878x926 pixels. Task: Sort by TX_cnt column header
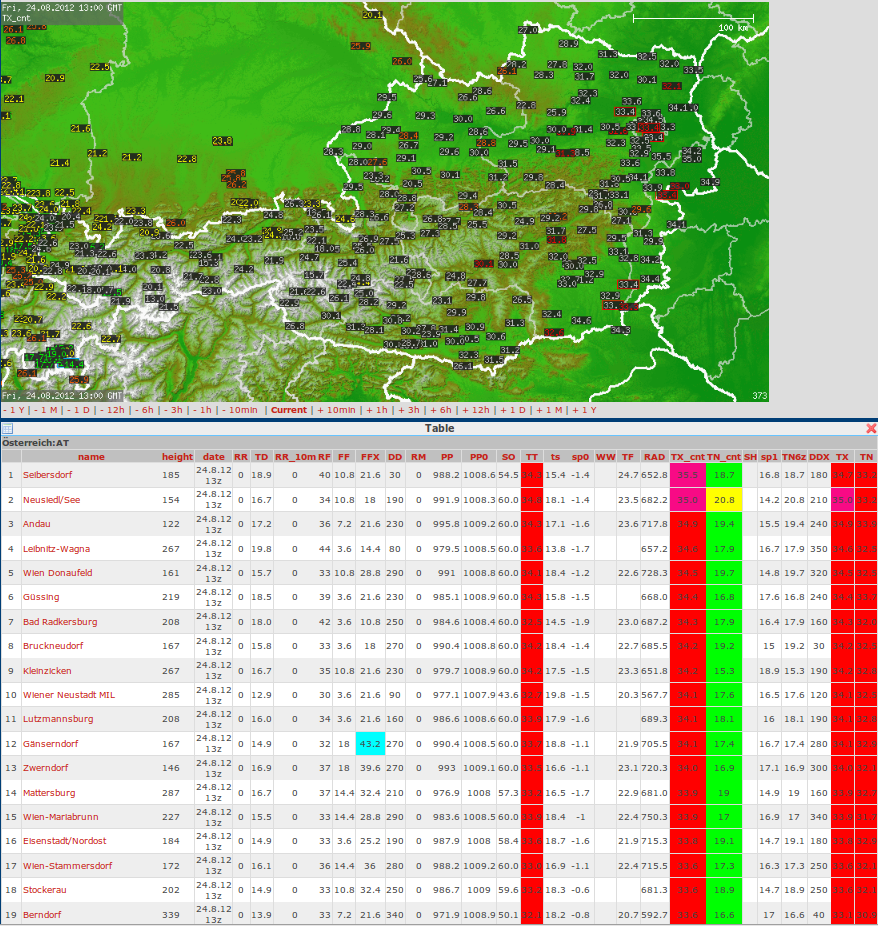click(688, 457)
